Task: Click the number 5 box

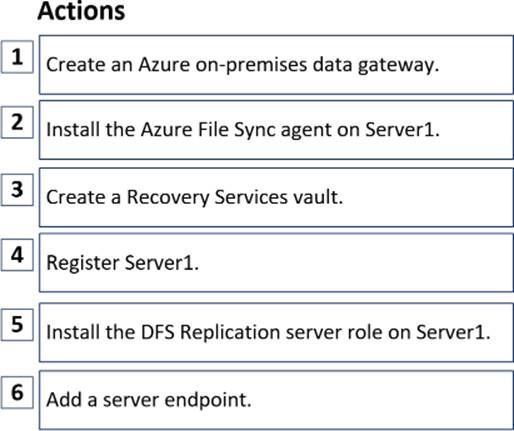Action: 17,325
